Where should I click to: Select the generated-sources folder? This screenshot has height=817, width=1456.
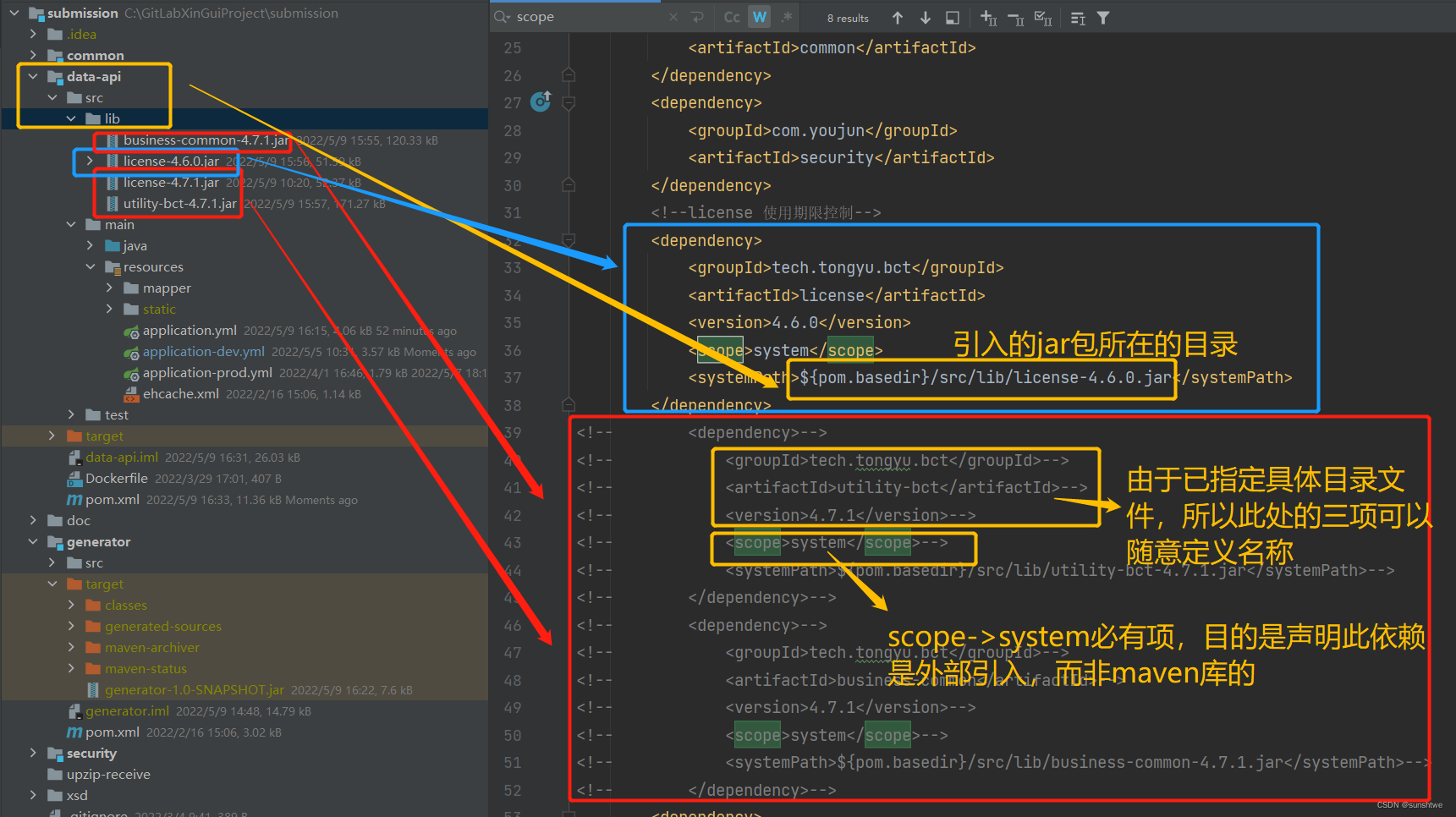pyautogui.click(x=163, y=627)
